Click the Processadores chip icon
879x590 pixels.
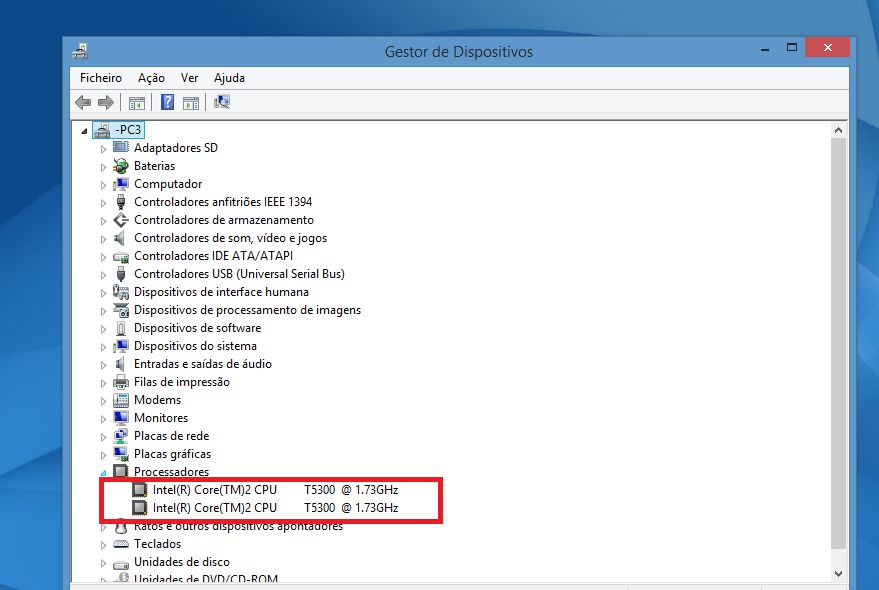point(121,472)
